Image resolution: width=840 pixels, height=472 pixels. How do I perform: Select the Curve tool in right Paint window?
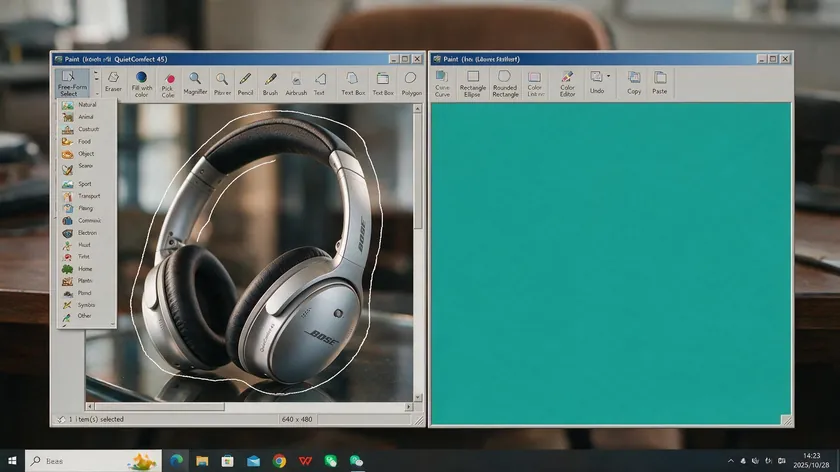[x=442, y=84]
